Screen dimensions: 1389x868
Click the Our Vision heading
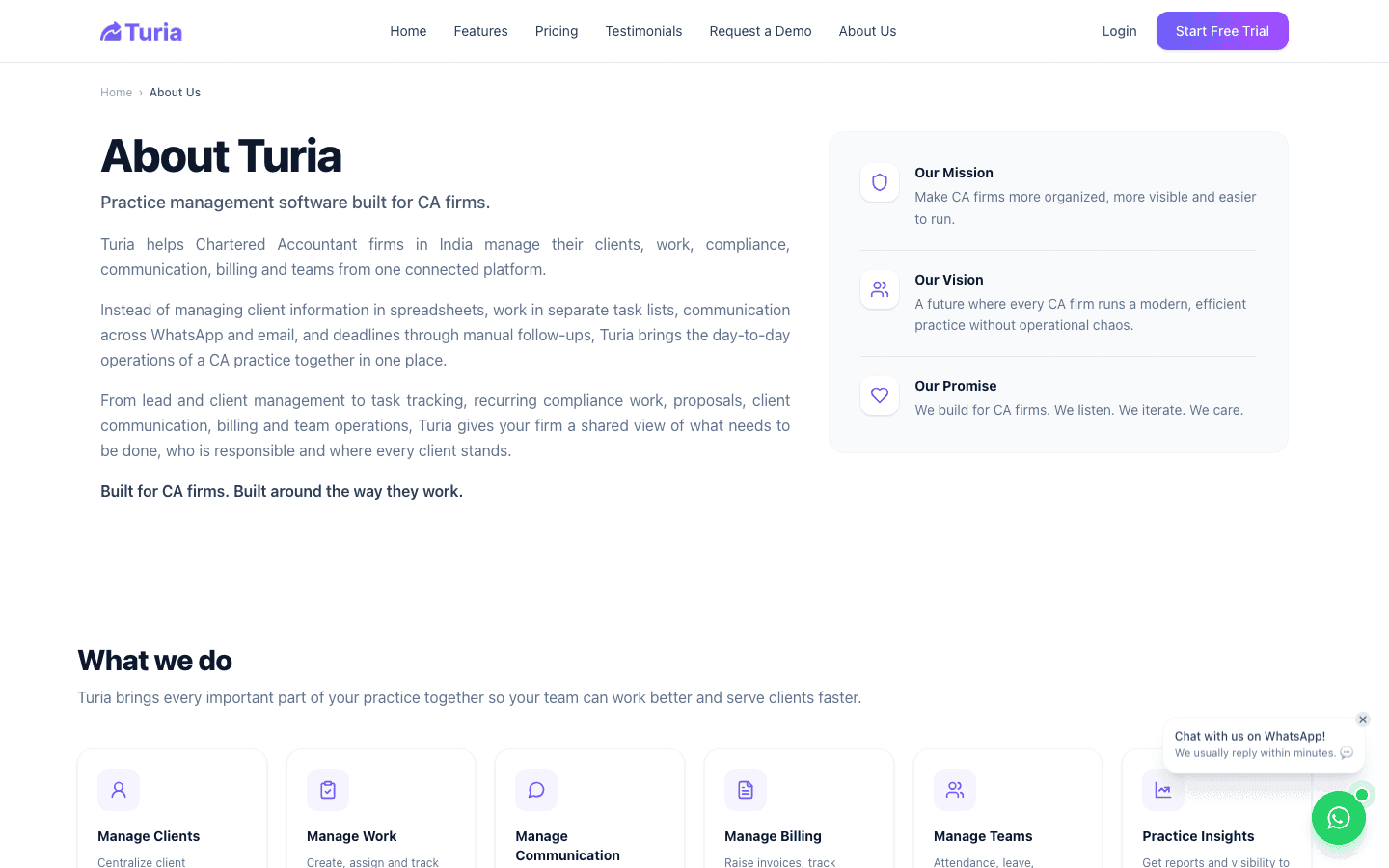949,280
